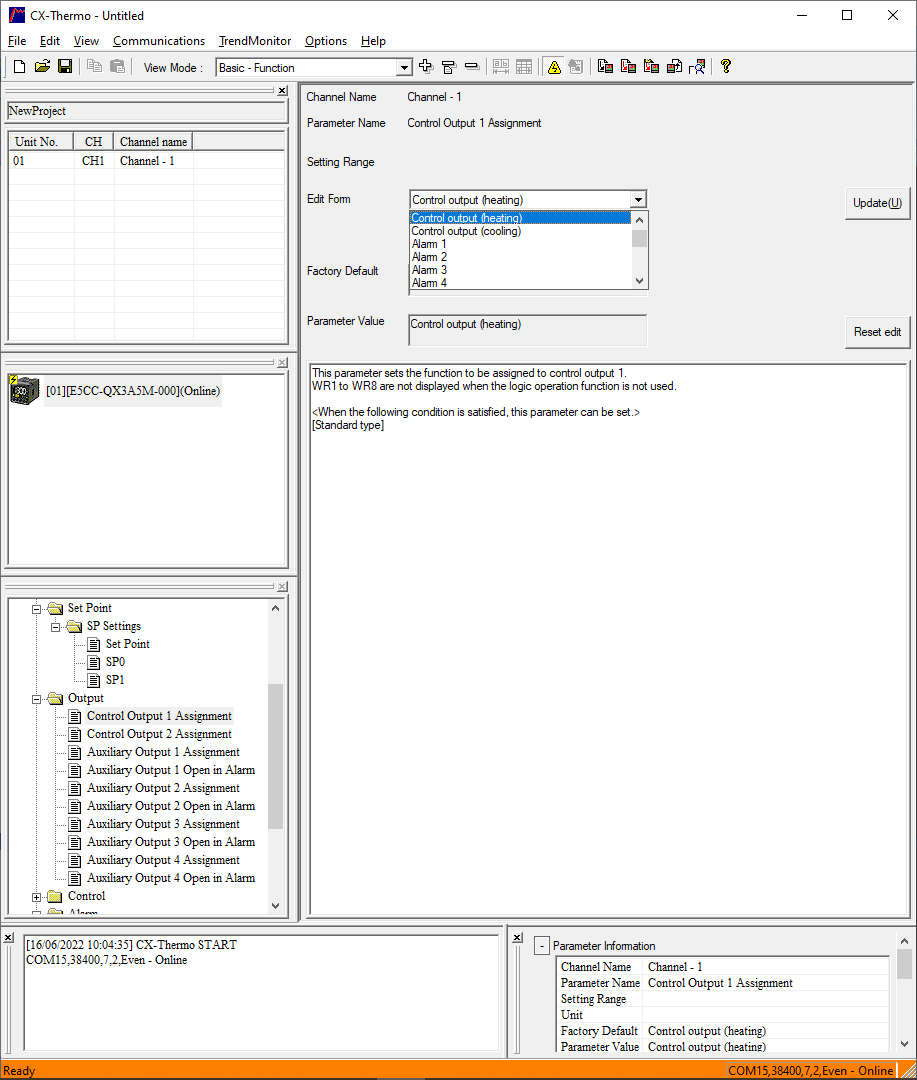The image size is (917, 1080).
Task: Open the View menu
Action: [86, 41]
